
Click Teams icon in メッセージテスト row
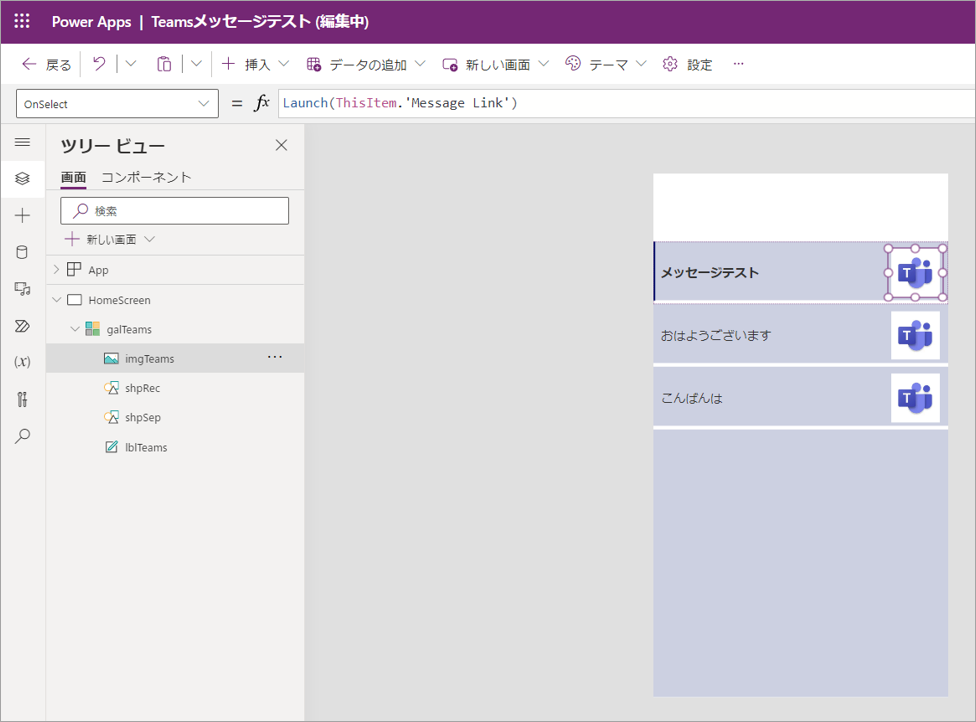[x=915, y=273]
